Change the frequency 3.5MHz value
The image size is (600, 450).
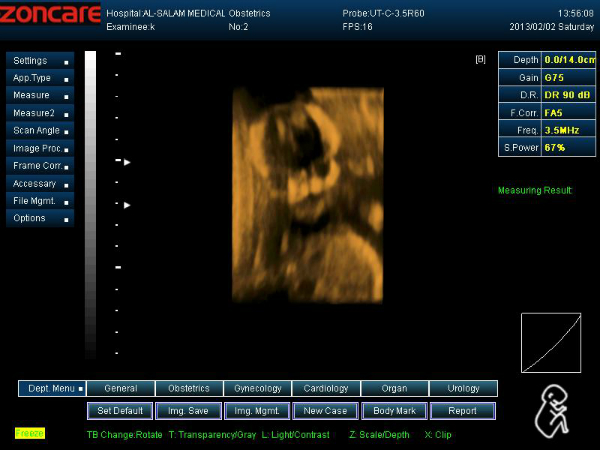[x=569, y=130]
